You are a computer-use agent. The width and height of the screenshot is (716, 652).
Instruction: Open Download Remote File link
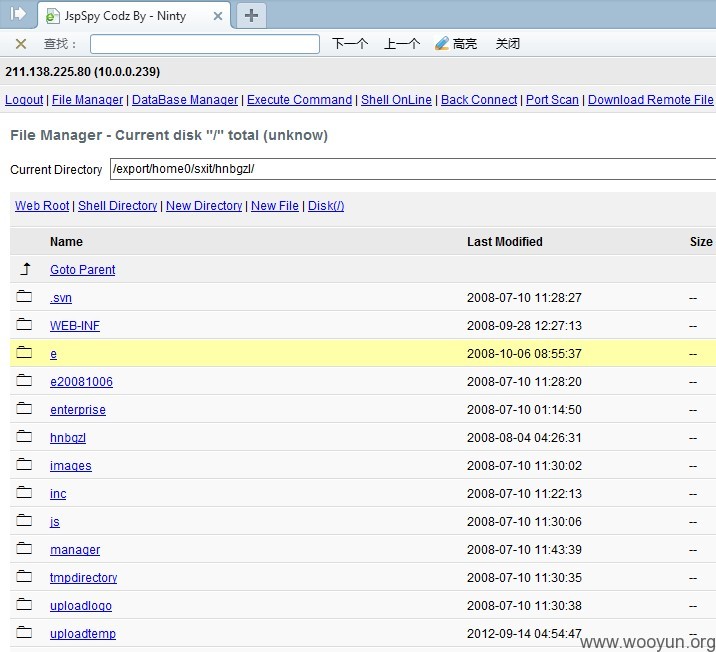point(651,100)
